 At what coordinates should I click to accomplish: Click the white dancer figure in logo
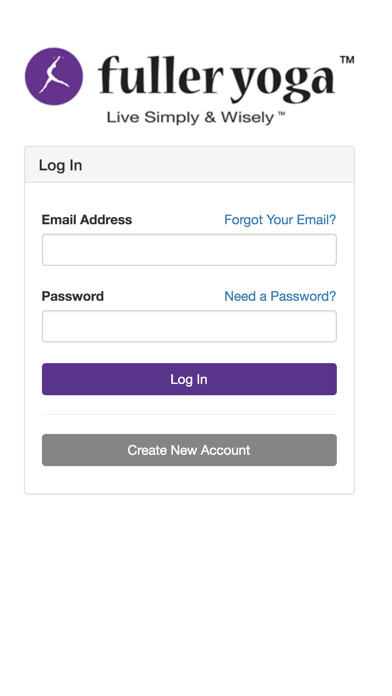[54, 75]
